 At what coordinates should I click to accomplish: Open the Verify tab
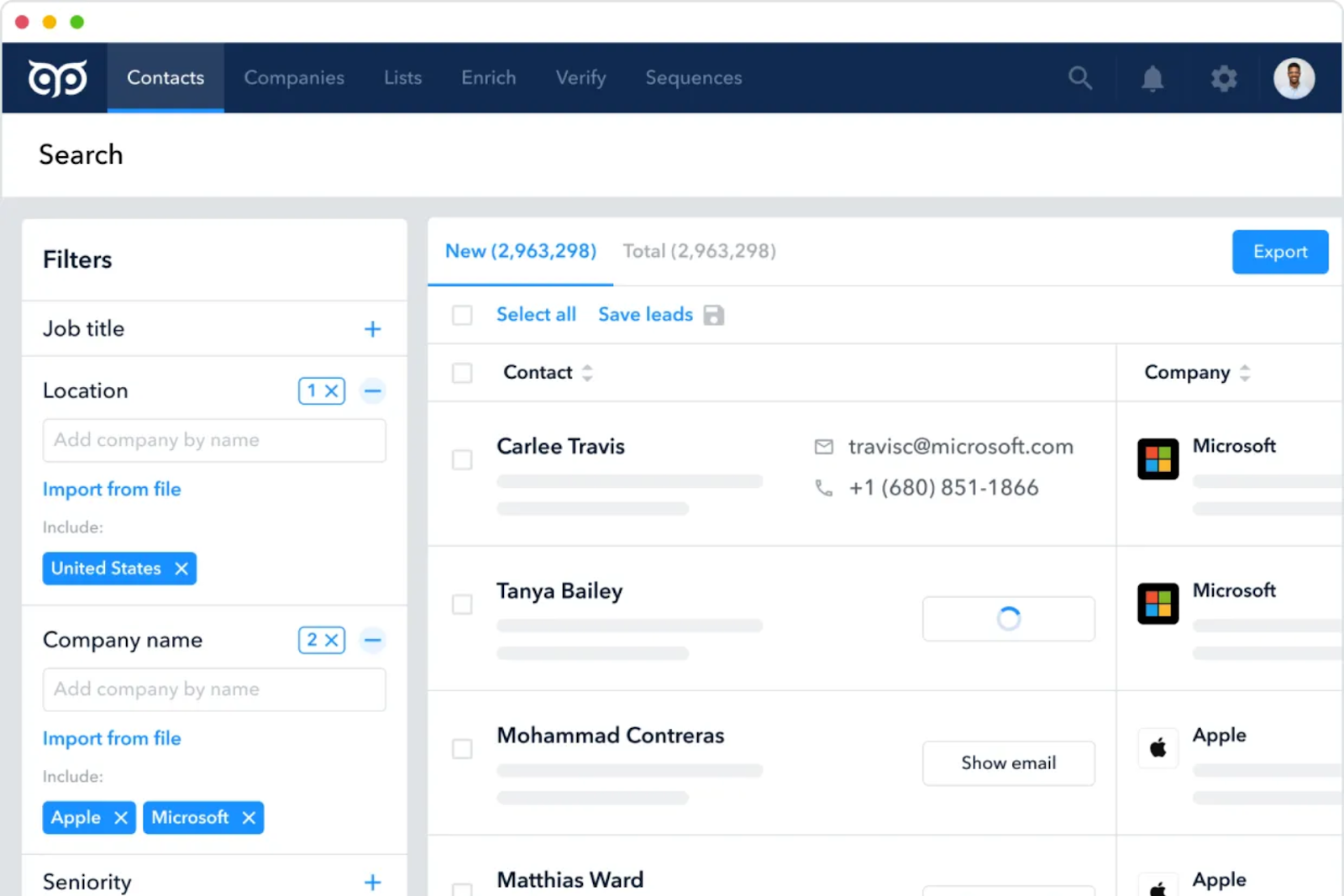click(580, 78)
